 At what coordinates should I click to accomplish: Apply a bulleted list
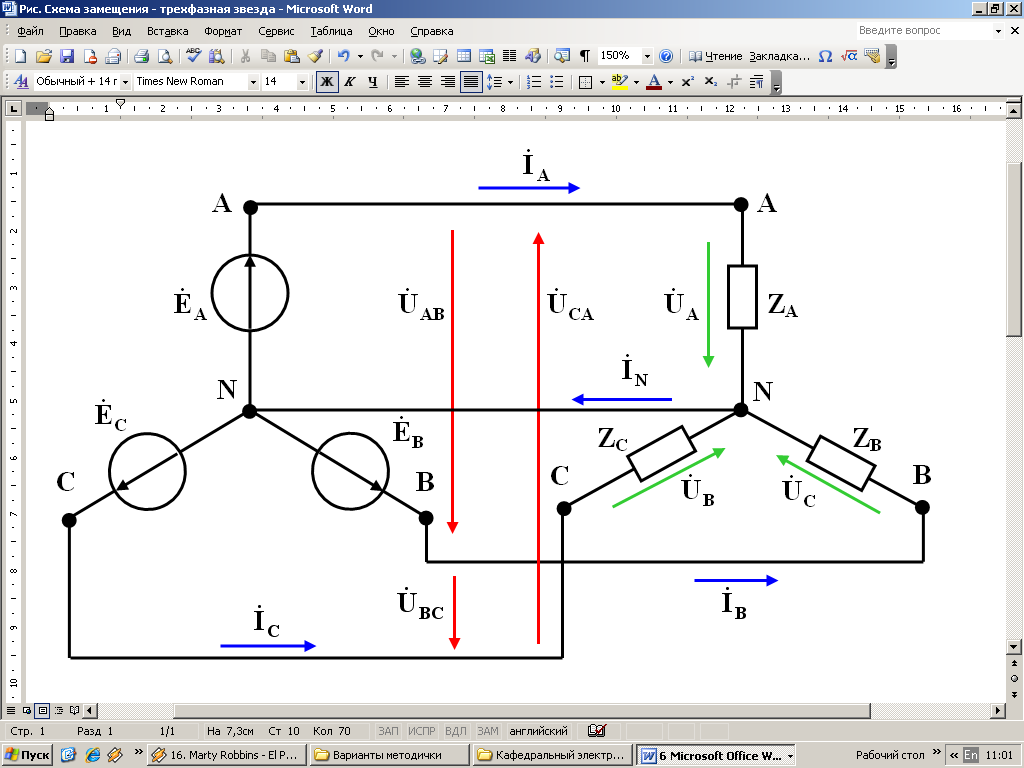click(x=556, y=82)
